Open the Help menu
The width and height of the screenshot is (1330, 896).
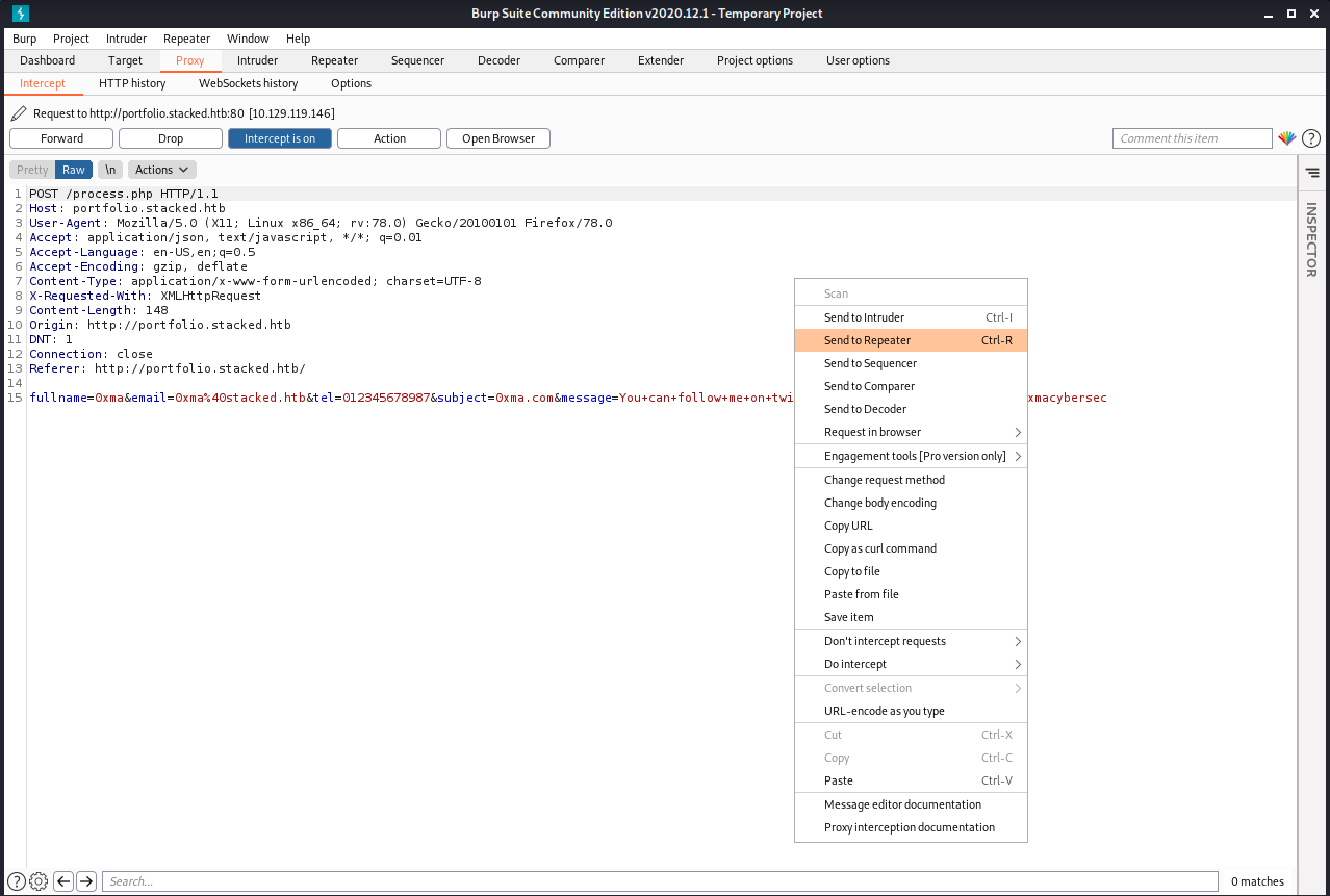point(298,39)
